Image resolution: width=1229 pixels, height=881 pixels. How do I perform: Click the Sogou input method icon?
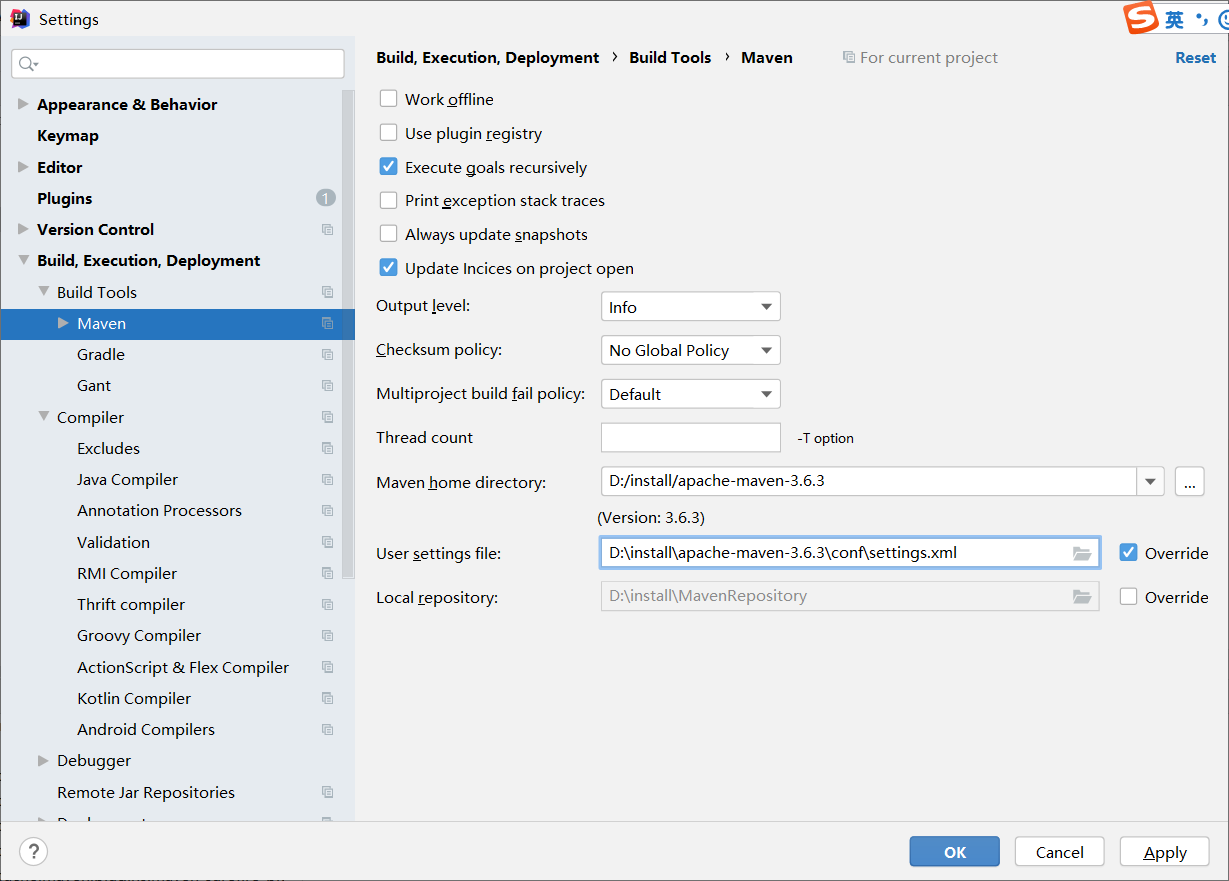1140,19
